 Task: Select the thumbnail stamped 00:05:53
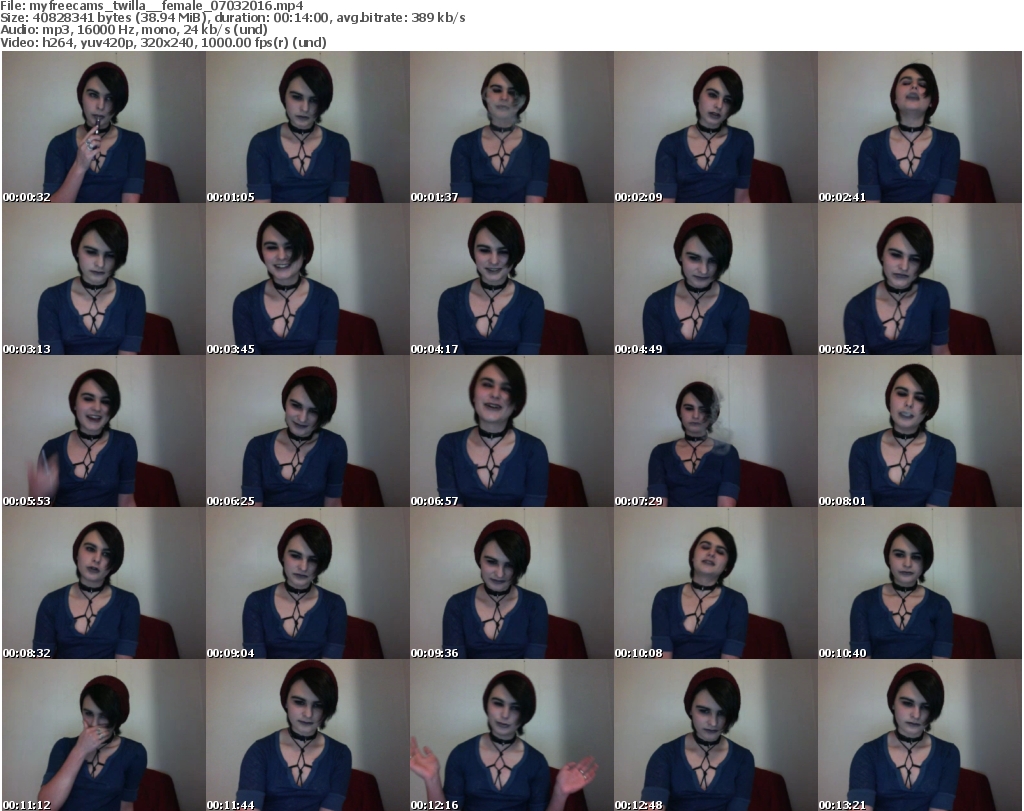104,432
